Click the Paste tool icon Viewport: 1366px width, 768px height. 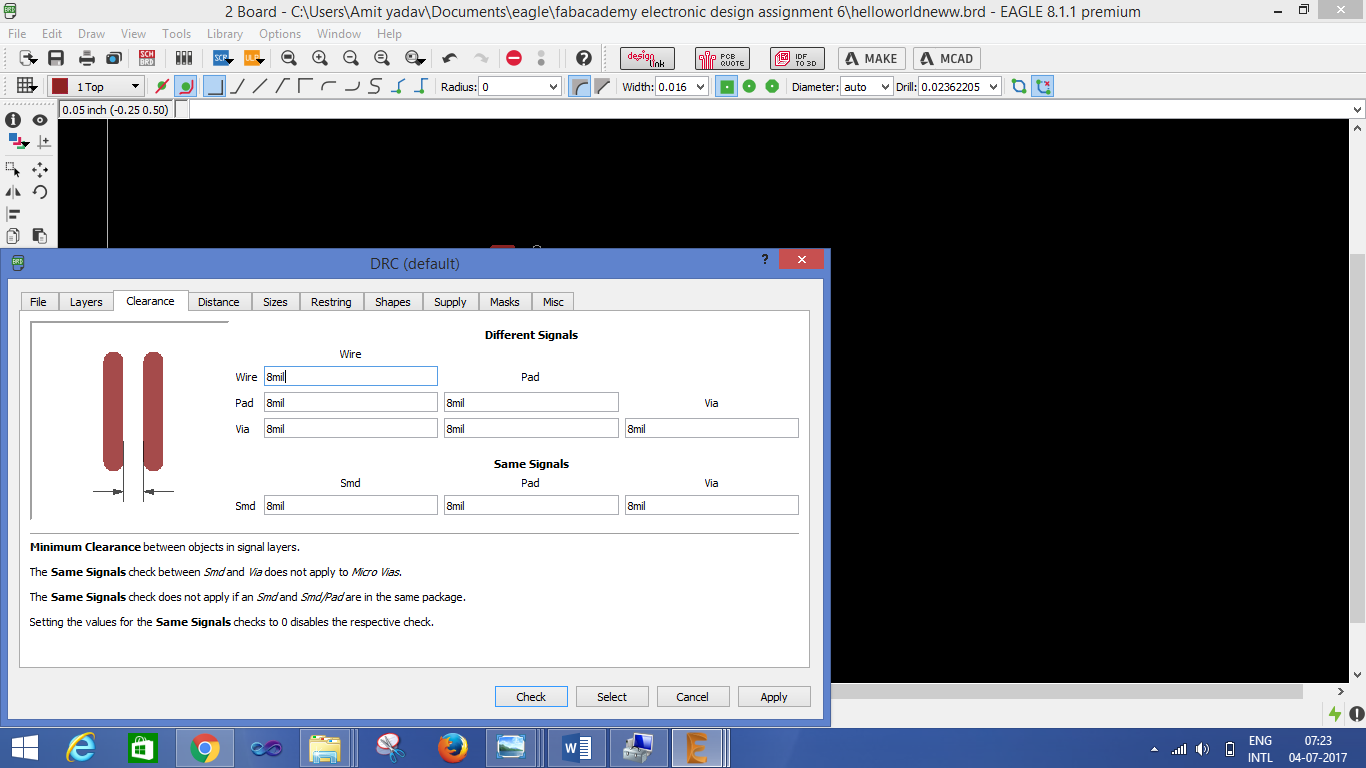[40, 236]
